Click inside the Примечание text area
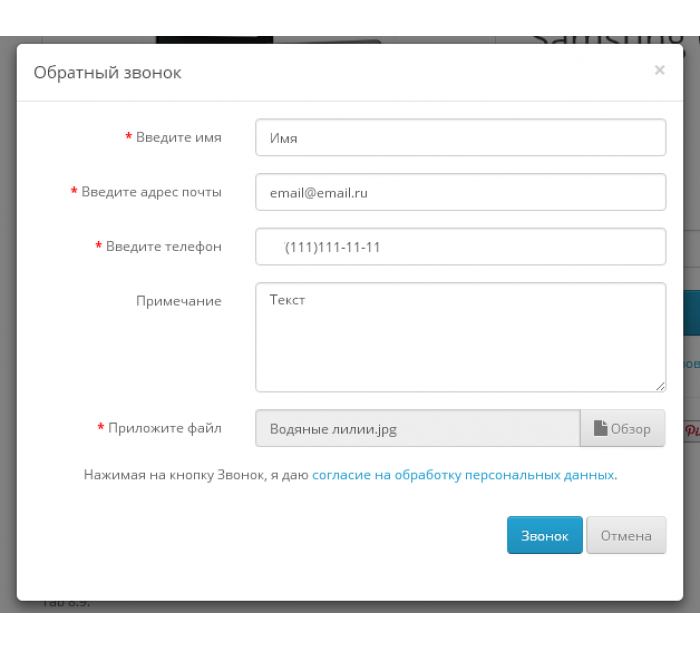700x650 pixels. 461,337
